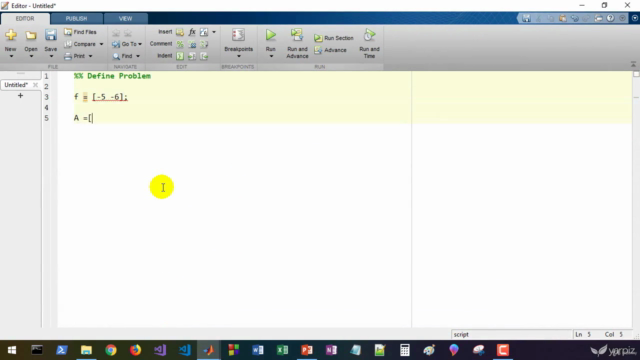The width and height of the screenshot is (640, 360).
Task: Click the Find Files button
Action: 80,32
